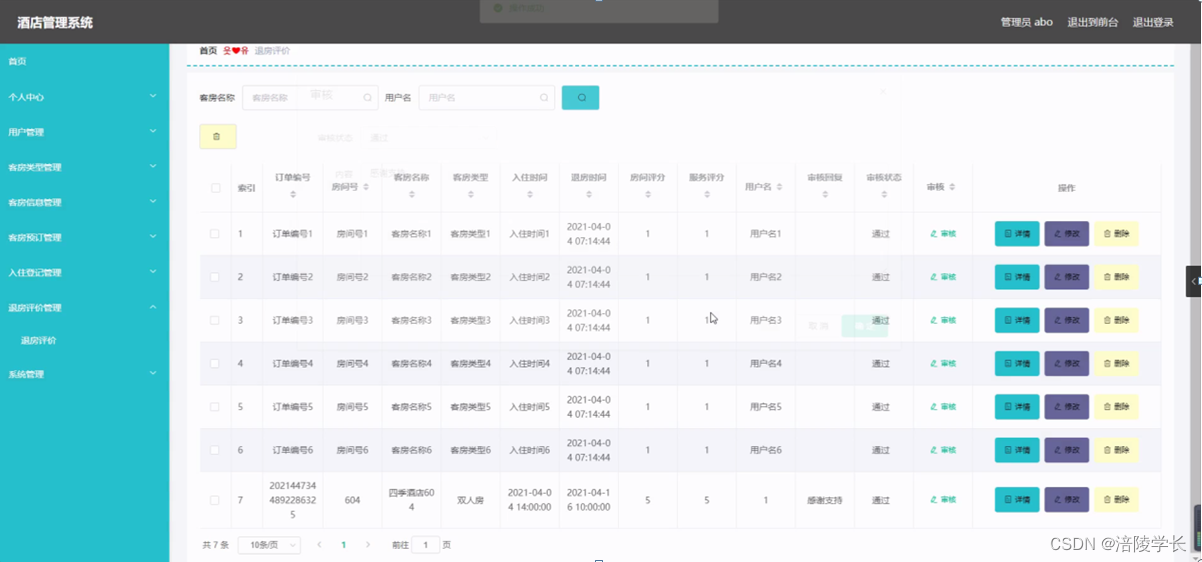1202x562 pixels.
Task: Select page 1 in pagination
Action: [x=343, y=545]
